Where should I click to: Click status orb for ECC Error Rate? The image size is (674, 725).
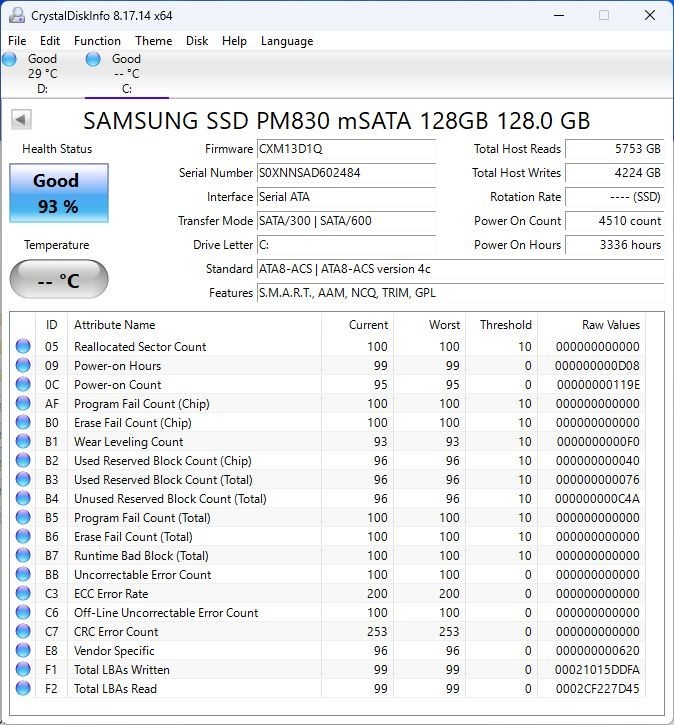coord(23,593)
